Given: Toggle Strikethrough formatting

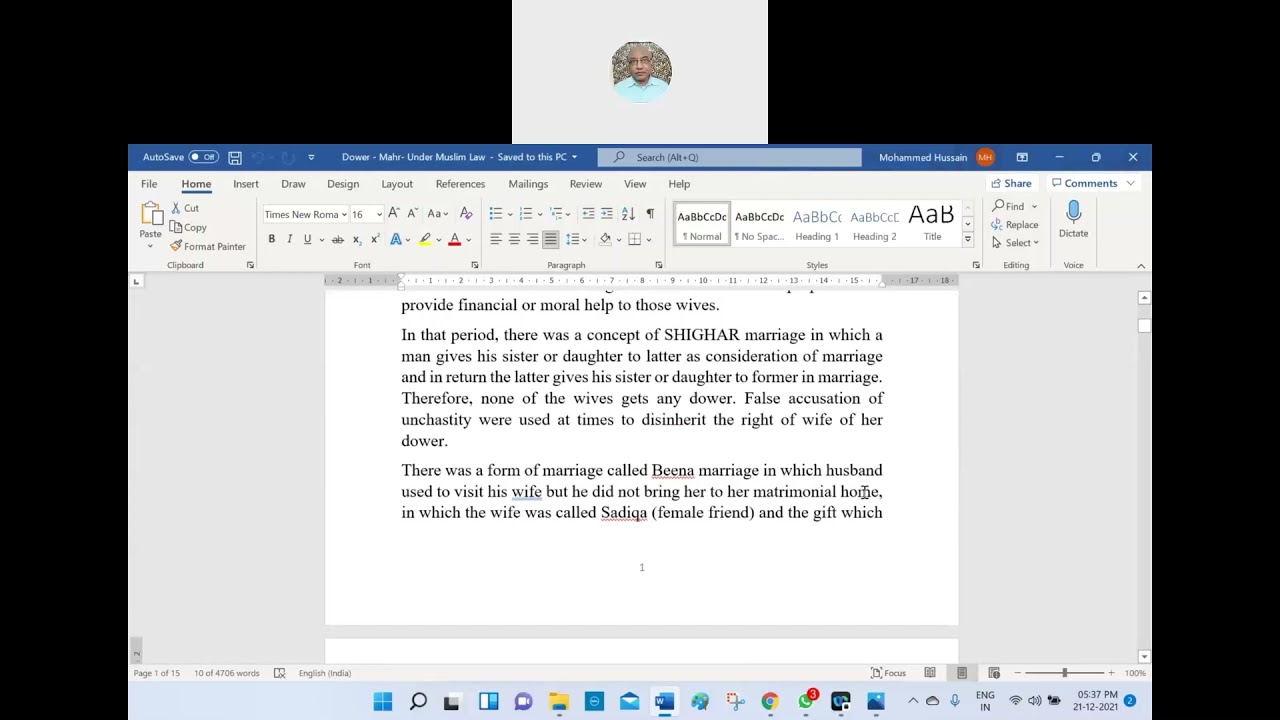Looking at the screenshot, I should pos(338,239).
